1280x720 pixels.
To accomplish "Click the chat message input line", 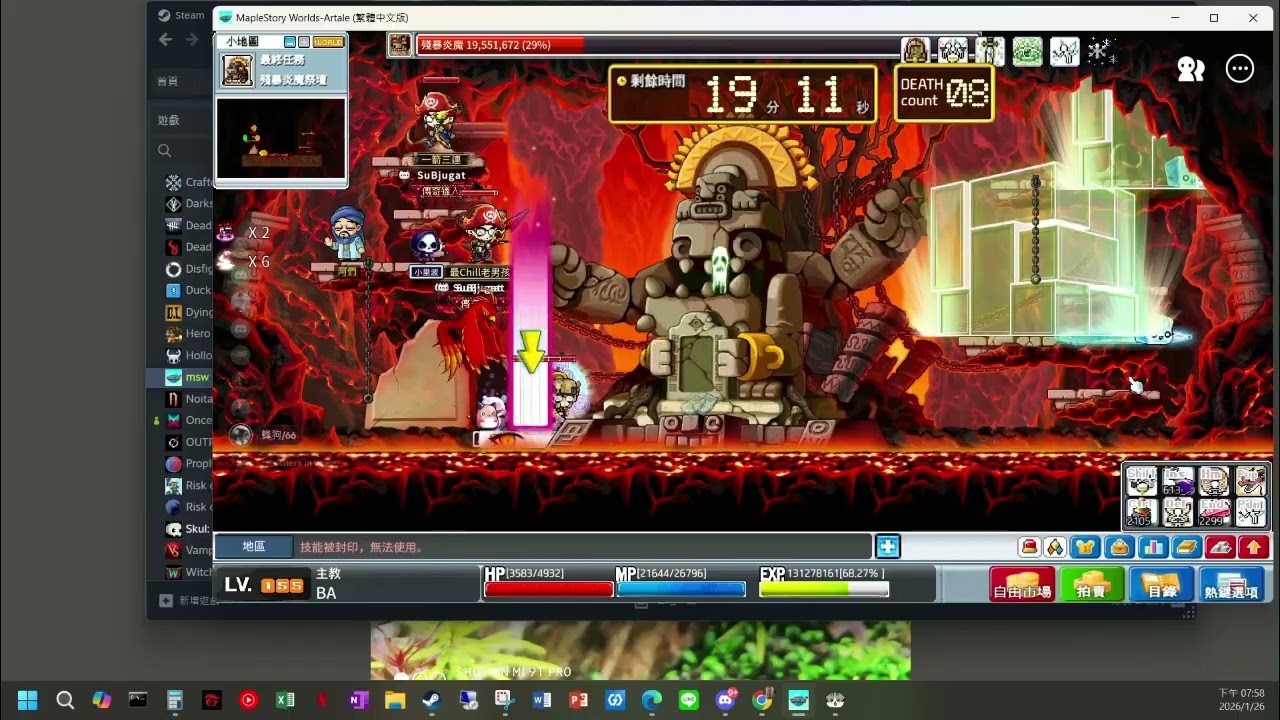I will tap(583, 547).
